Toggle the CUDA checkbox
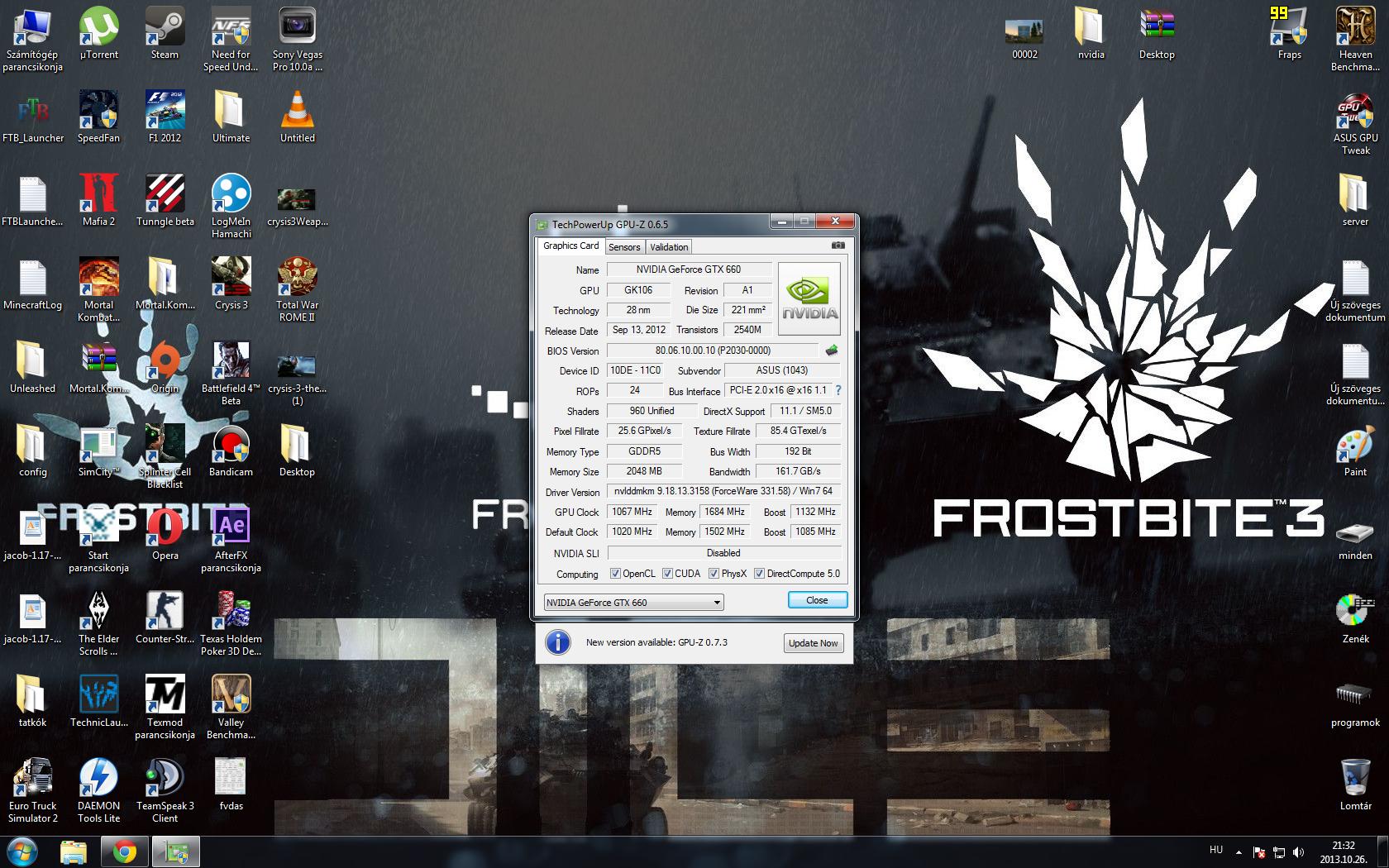 coord(667,574)
